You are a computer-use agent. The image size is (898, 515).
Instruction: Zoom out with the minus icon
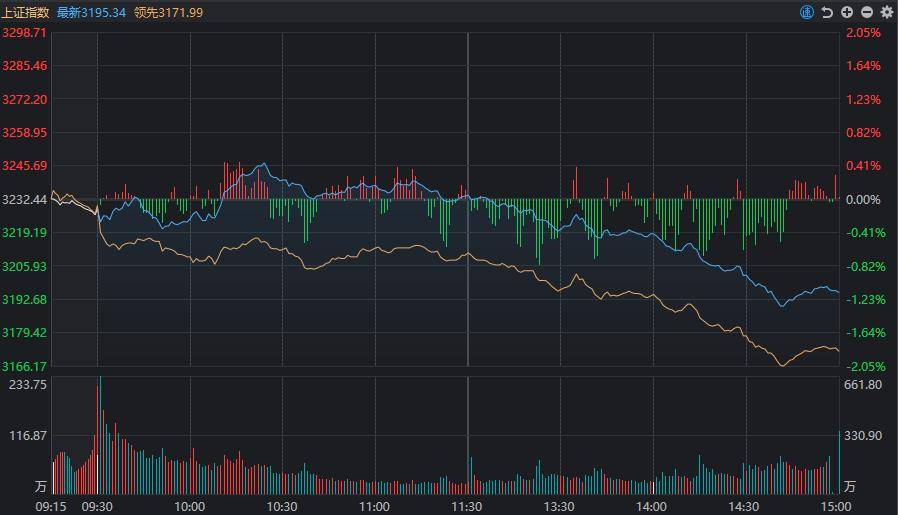click(867, 12)
